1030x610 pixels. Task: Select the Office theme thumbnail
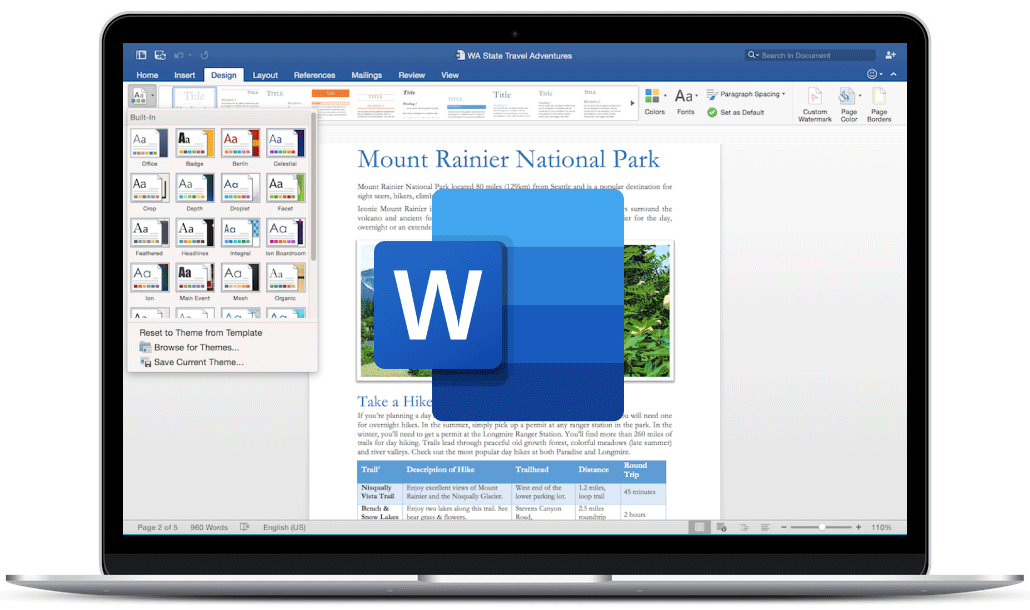click(x=150, y=143)
